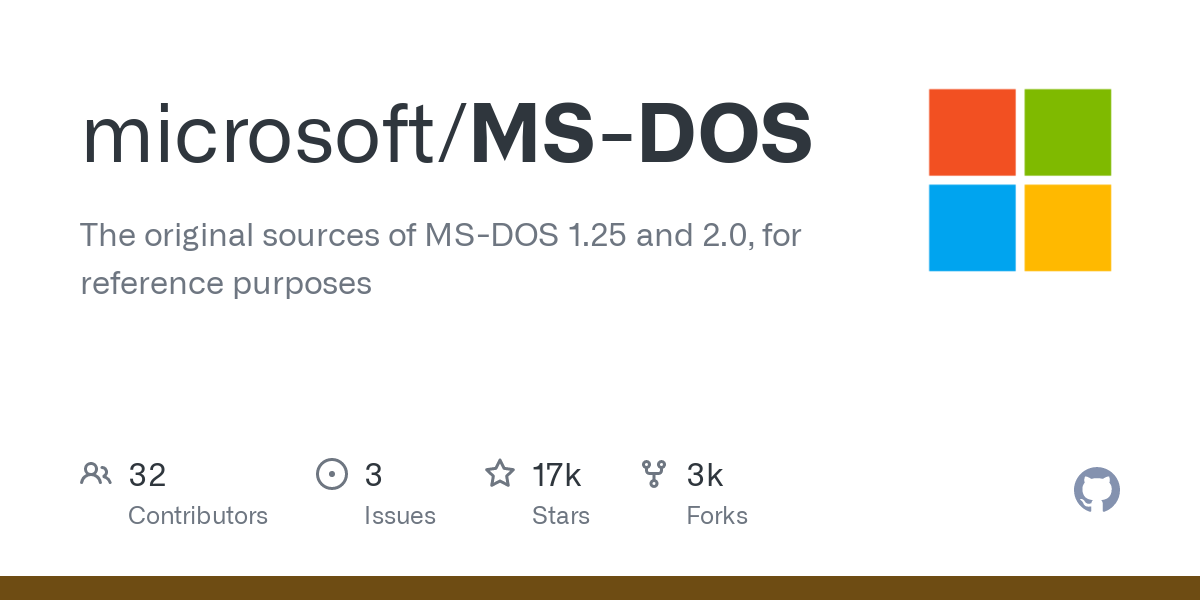Click the yellow Microsoft logo square
Viewport: 1200px width, 600px height.
pos(1068,228)
